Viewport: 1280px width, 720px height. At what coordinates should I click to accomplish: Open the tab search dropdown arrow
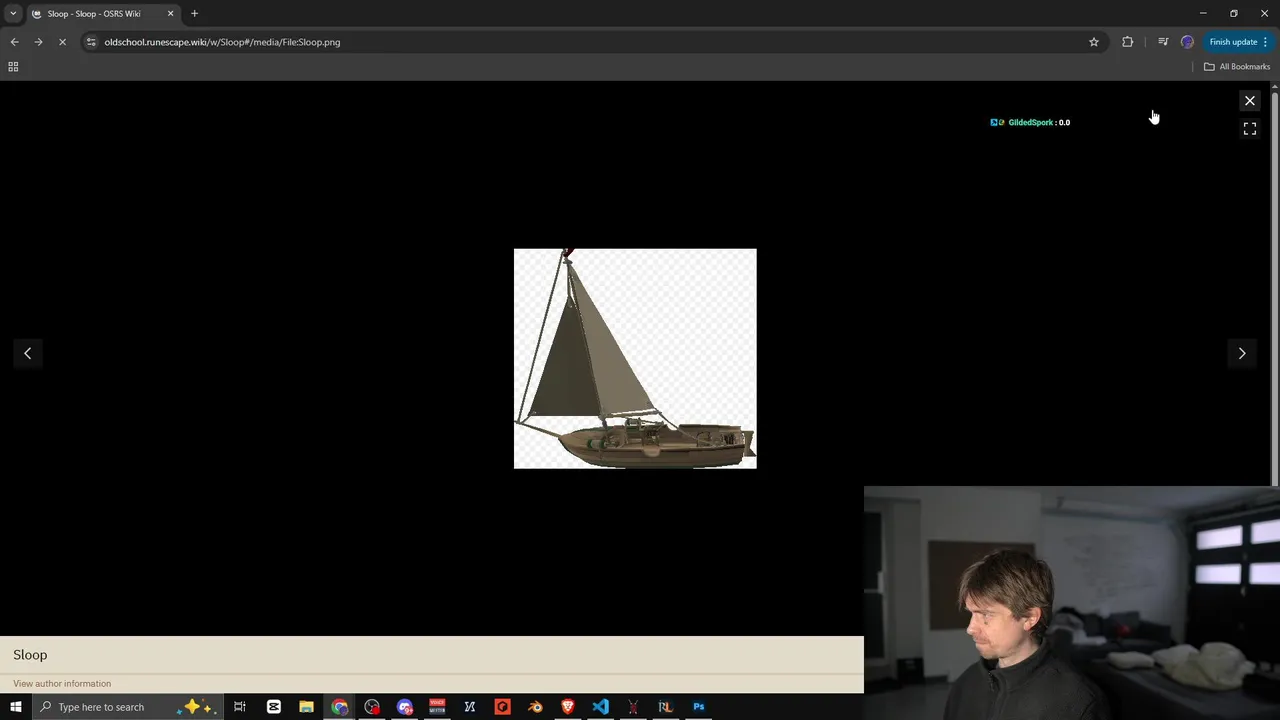pyautogui.click(x=13, y=13)
